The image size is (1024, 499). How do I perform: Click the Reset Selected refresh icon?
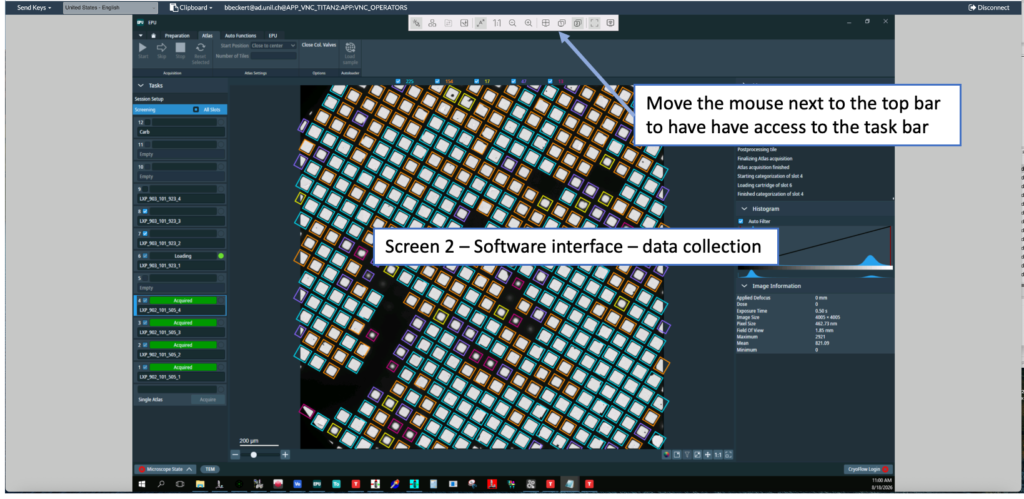click(200, 48)
